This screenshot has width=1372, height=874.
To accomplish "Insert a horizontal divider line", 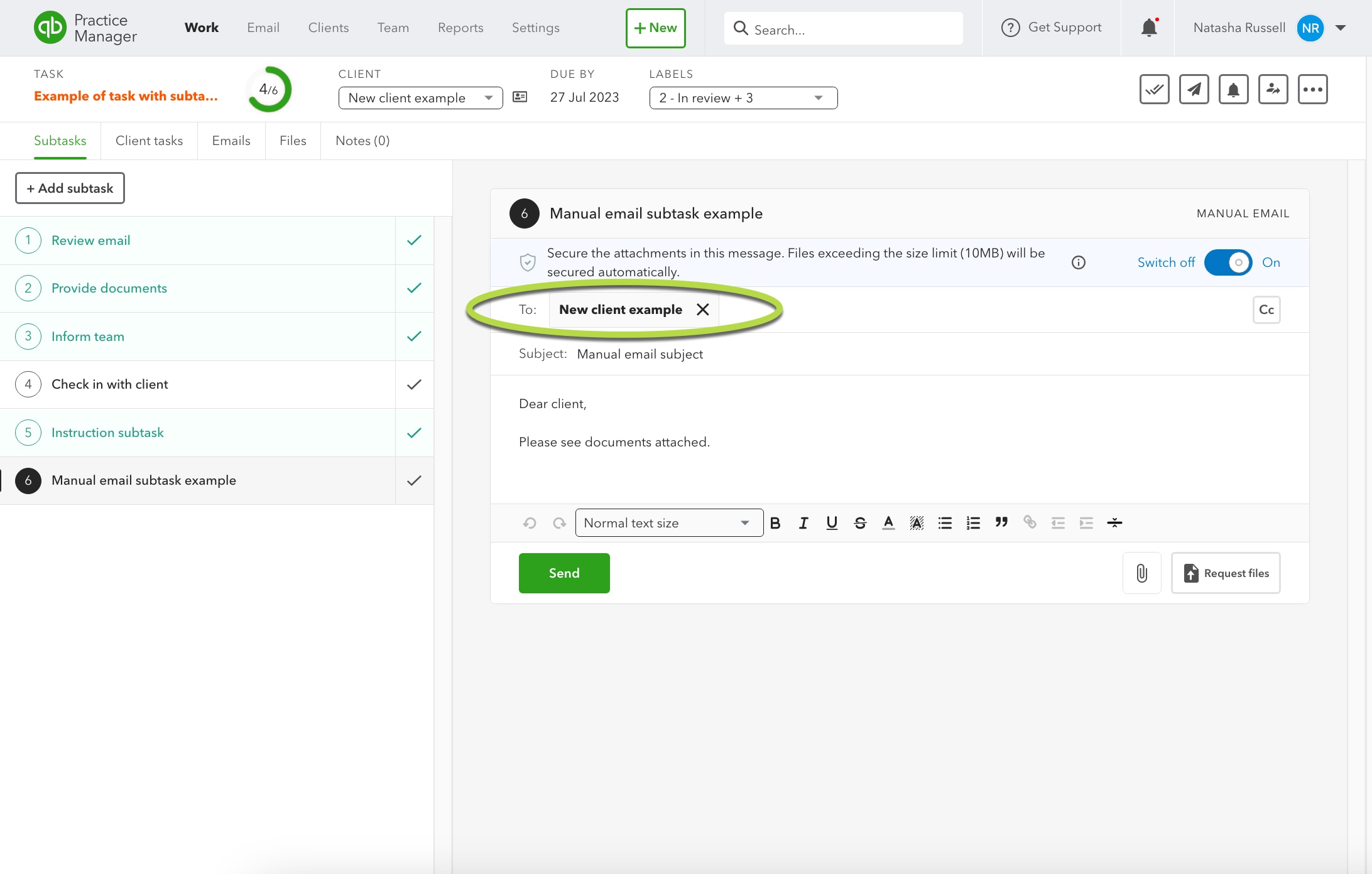I will click(1114, 523).
